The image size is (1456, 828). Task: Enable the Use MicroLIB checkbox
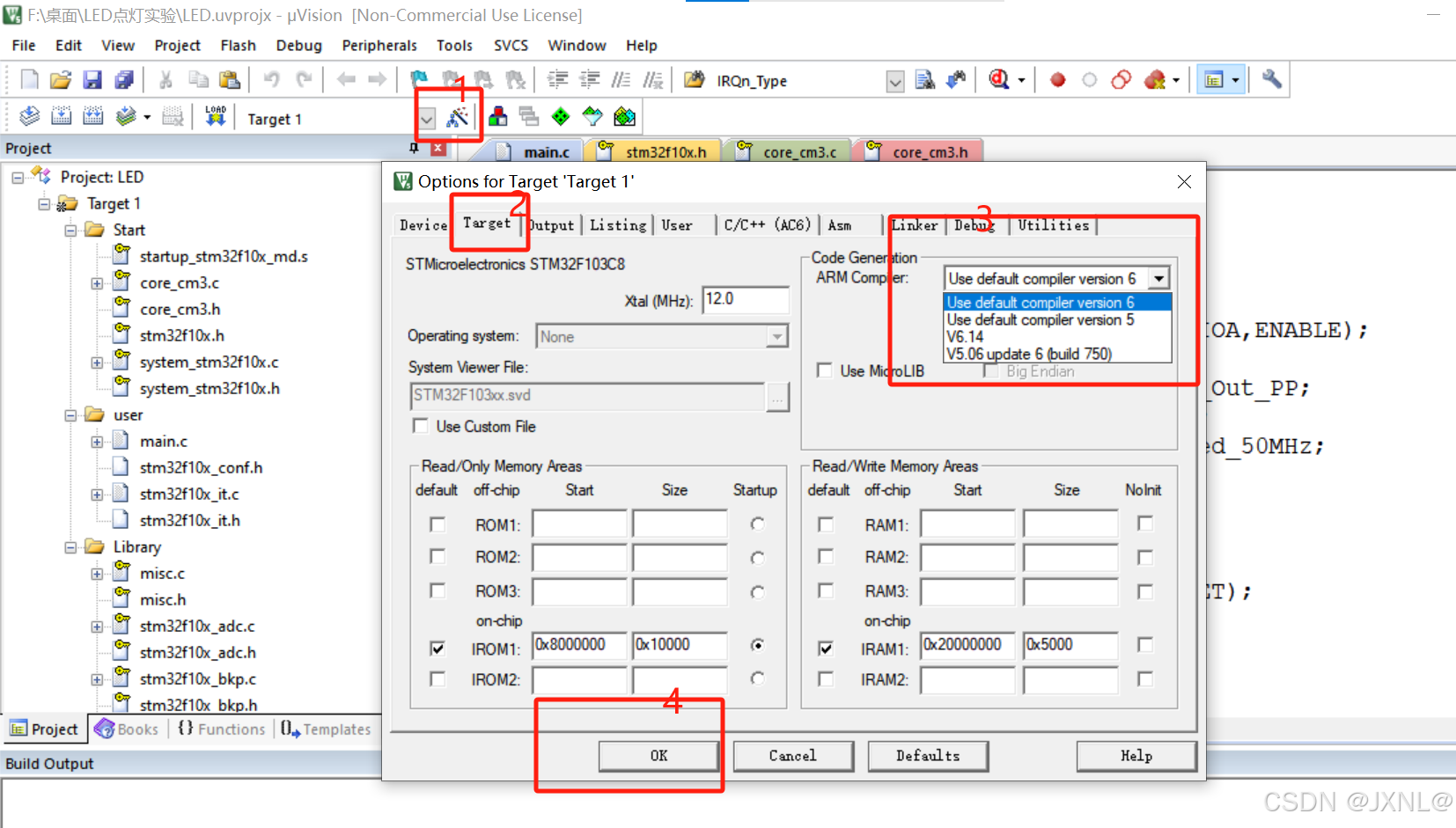point(824,370)
